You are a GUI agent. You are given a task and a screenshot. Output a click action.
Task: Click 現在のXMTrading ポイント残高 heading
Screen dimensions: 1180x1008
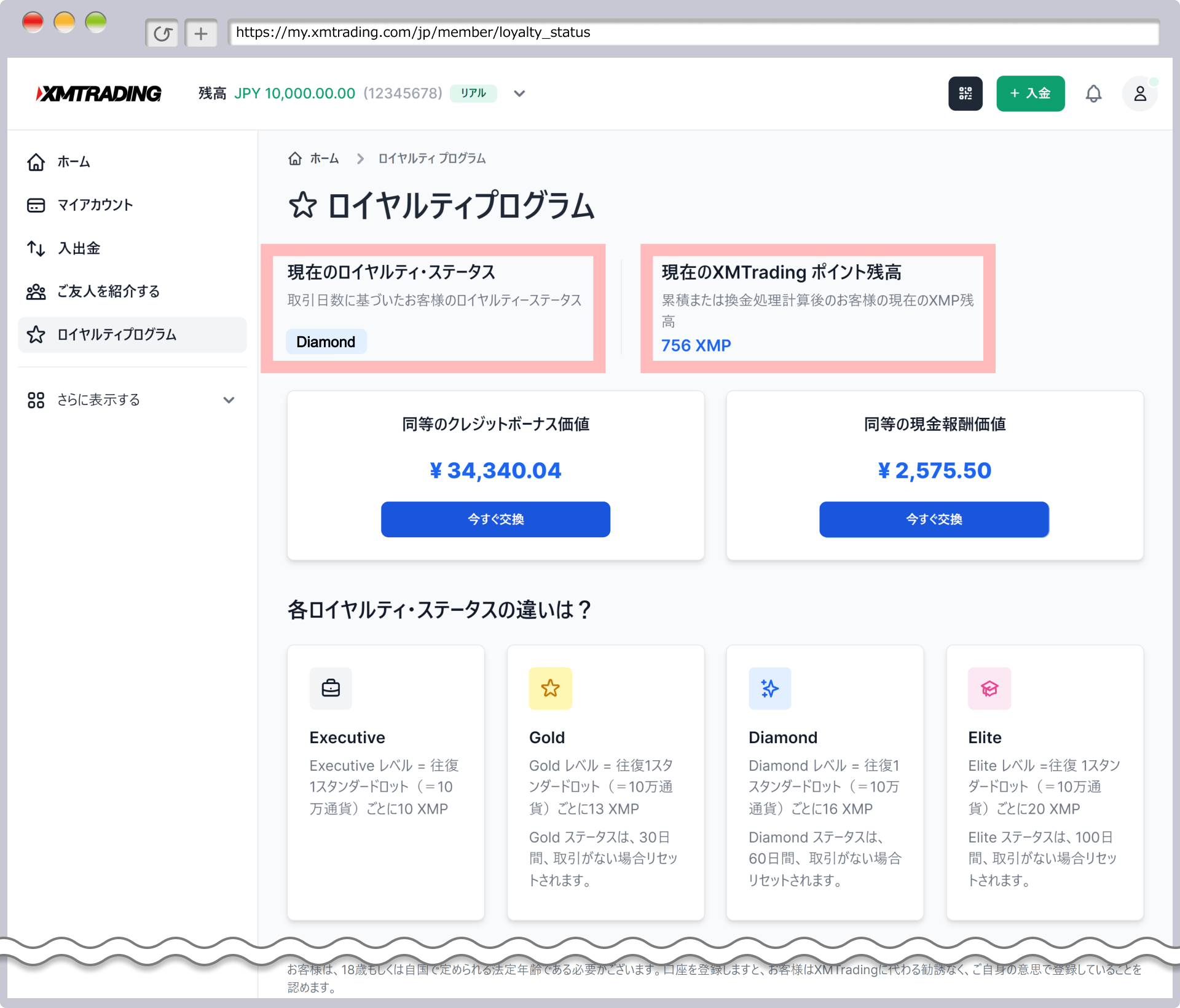782,272
